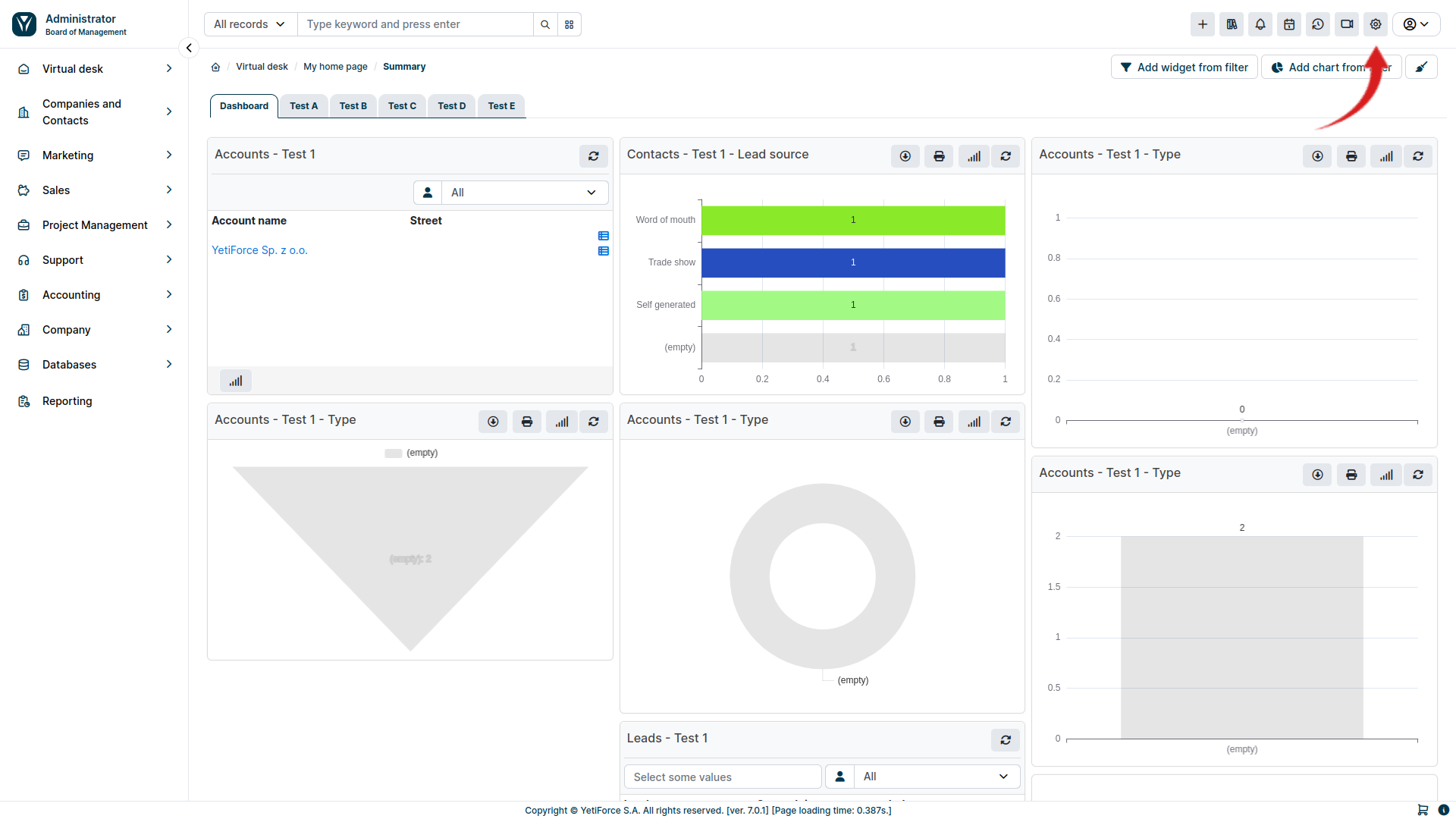The width and height of the screenshot is (1456, 819).
Task: Click bar chart icon in Contacts Lead source widget
Action: [974, 156]
